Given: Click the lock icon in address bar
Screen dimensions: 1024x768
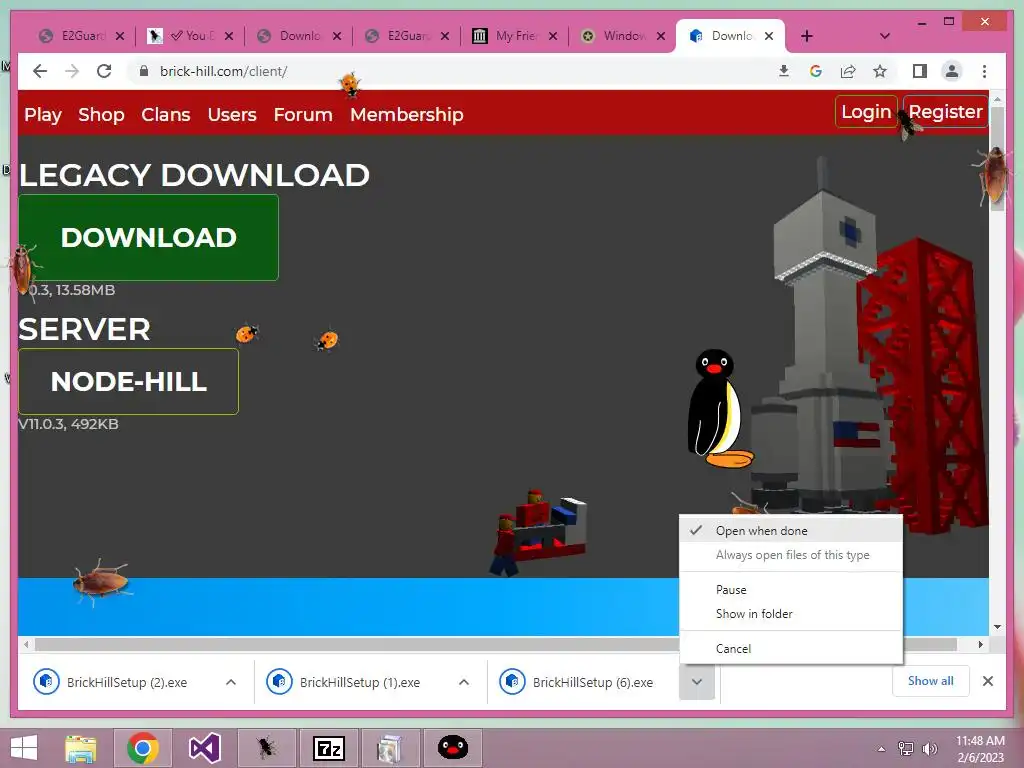Looking at the screenshot, I should coord(144,71).
